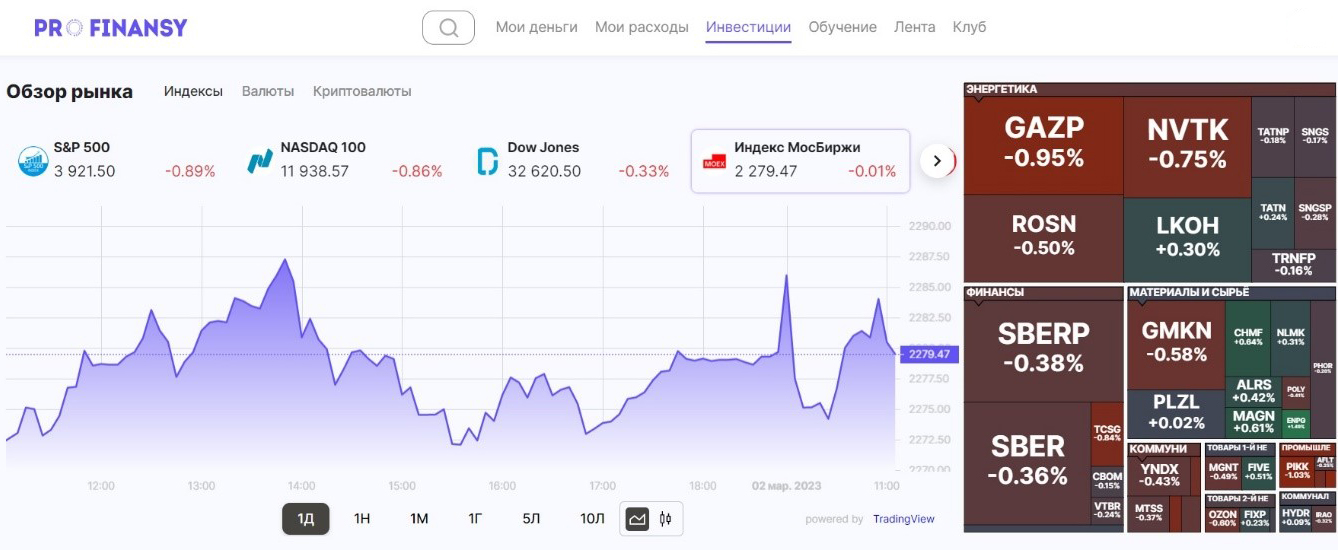Click NASDAQ 100 change -0.86%
The height and width of the screenshot is (550, 1338).
coord(417,171)
